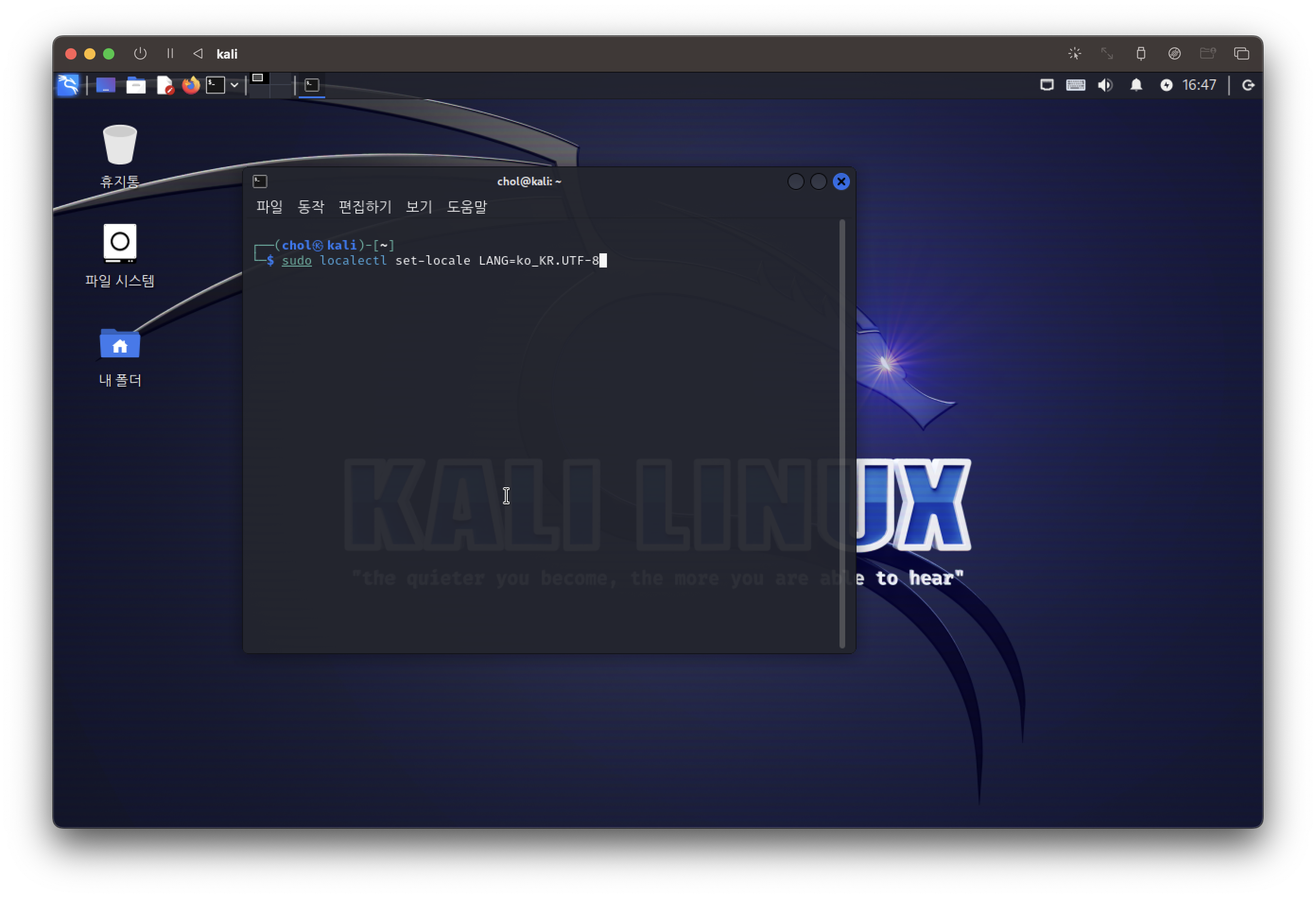Viewport: 1316px width, 898px height.
Task: Open the Kali applications menu
Action: click(68, 86)
